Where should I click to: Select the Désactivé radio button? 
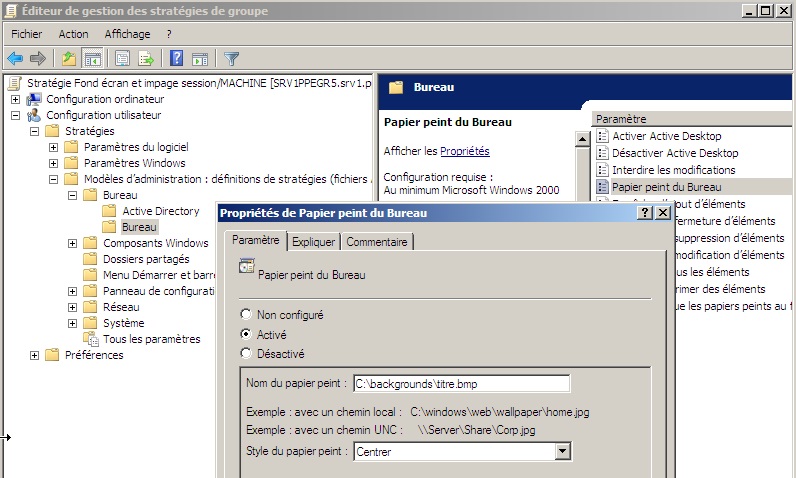[x=247, y=353]
